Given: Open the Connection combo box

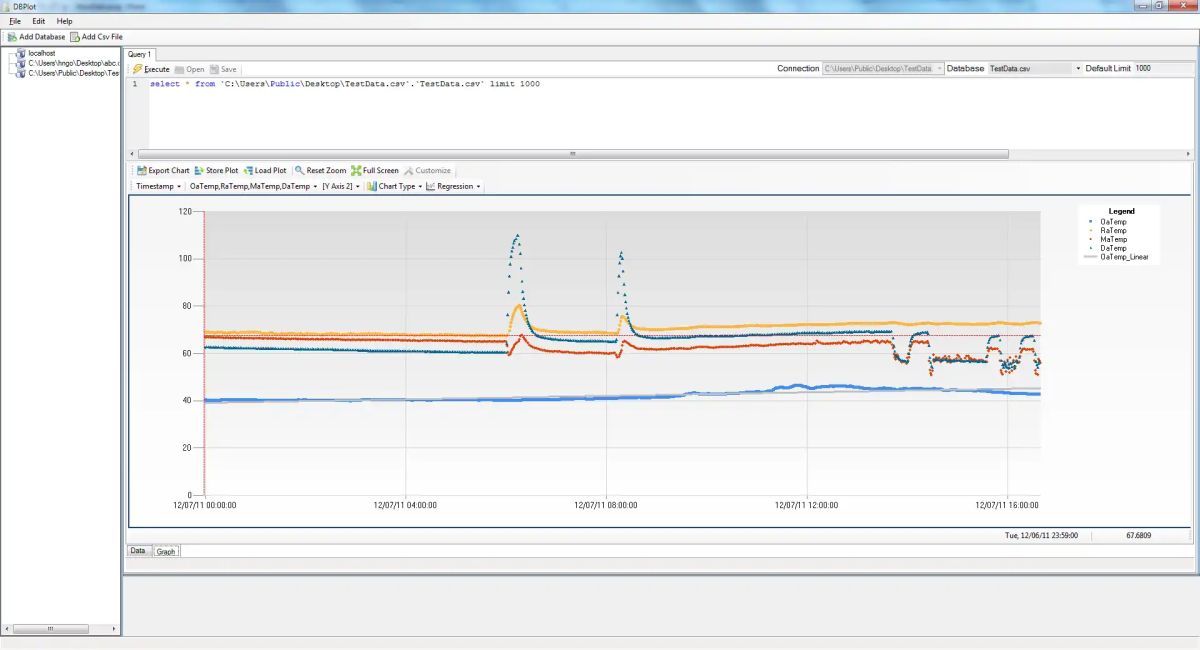Looking at the screenshot, I should click(x=883, y=68).
